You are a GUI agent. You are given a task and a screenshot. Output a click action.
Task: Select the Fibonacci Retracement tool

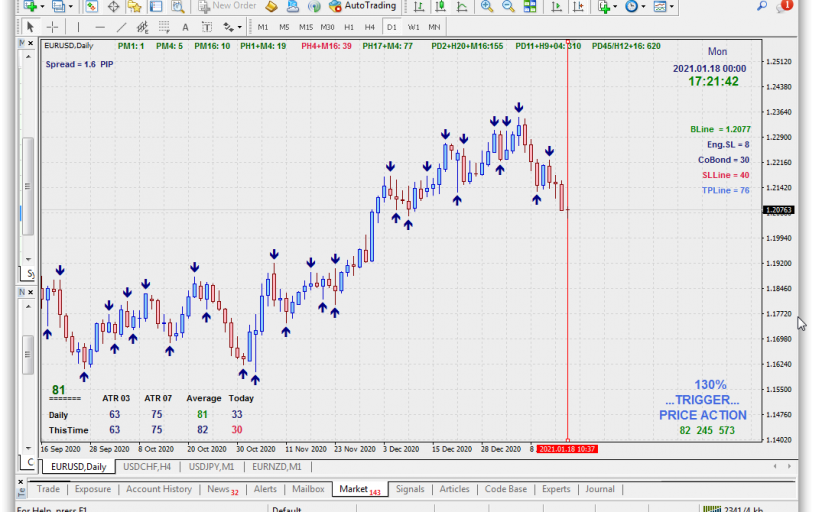[x=164, y=27]
